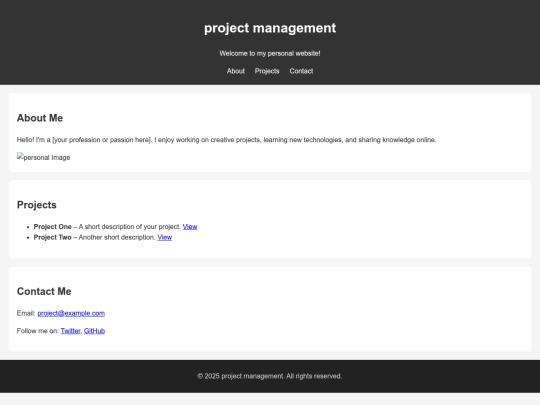Click 'Welcome to my personal website!' tagline
Image resolution: width=540 pixels, height=405 pixels.
[270, 53]
